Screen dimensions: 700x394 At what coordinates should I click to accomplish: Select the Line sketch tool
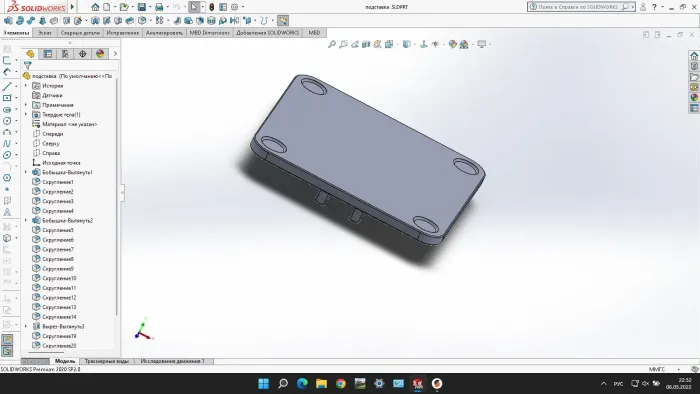click(7, 86)
